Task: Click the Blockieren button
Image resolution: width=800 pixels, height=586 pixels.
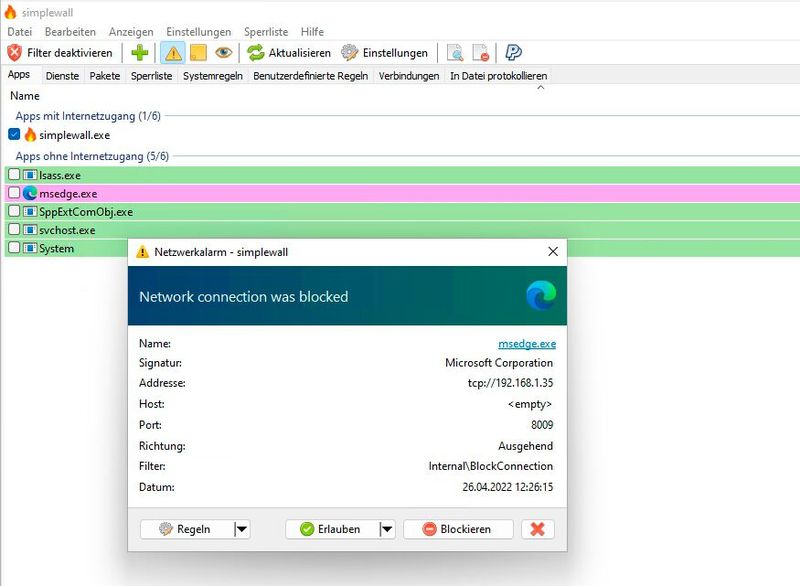Action: pos(458,529)
